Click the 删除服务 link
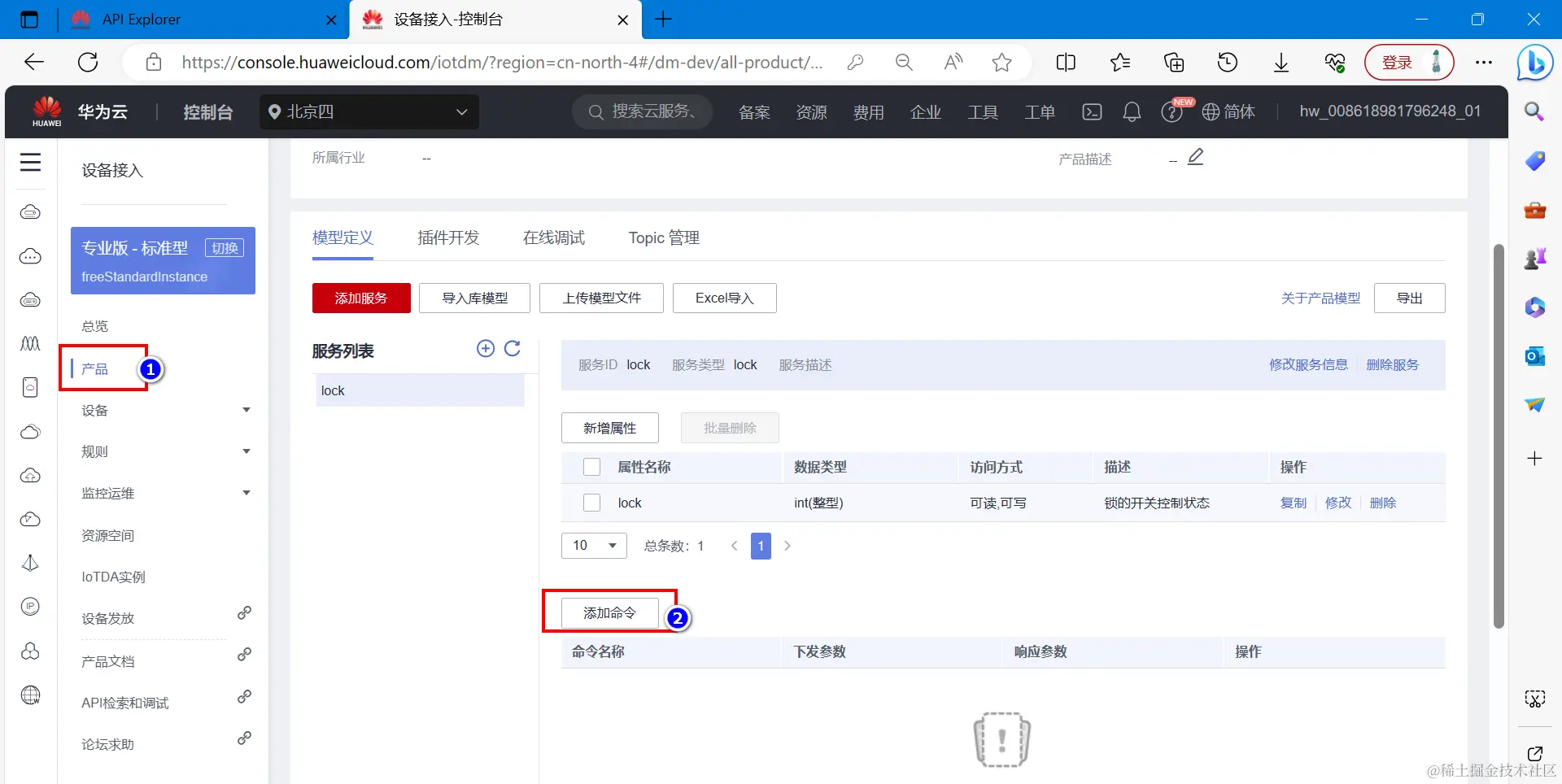This screenshot has height=784, width=1562. tap(1392, 365)
